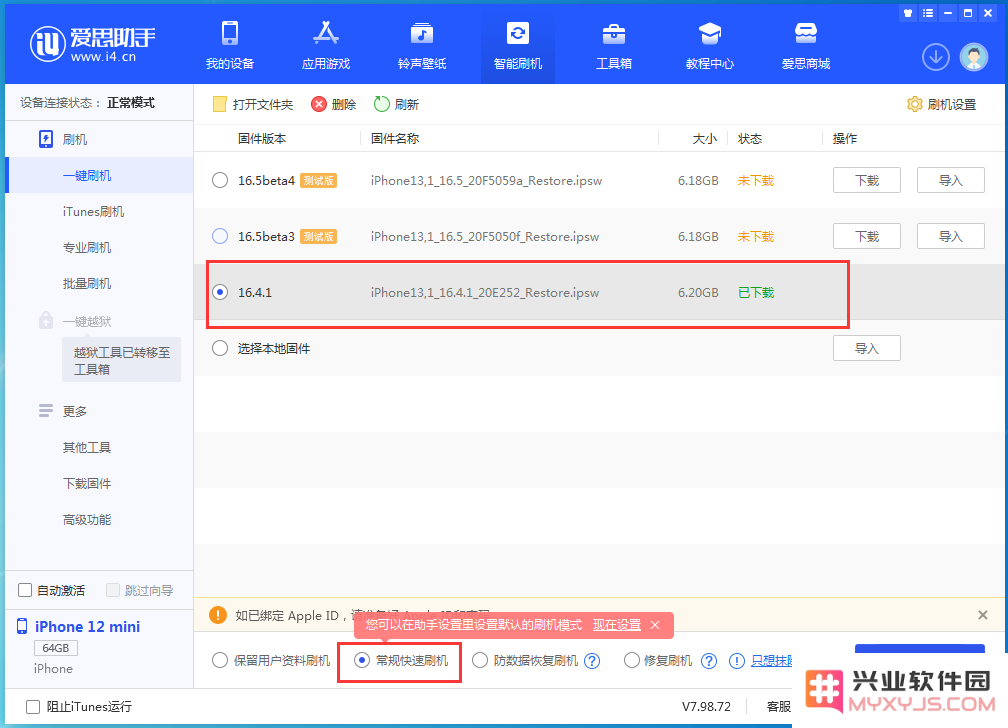Click the iPhone 12 mini device name
This screenshot has width=1008, height=728.
tap(87, 626)
